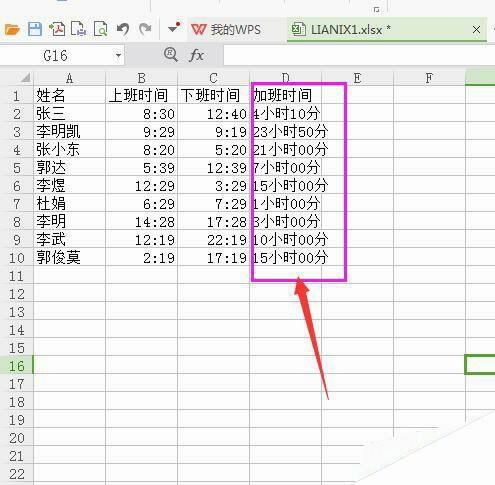Image resolution: width=495 pixels, height=485 pixels.
Task: Close the LIANIX1.xlsx document tab
Action: point(476,30)
